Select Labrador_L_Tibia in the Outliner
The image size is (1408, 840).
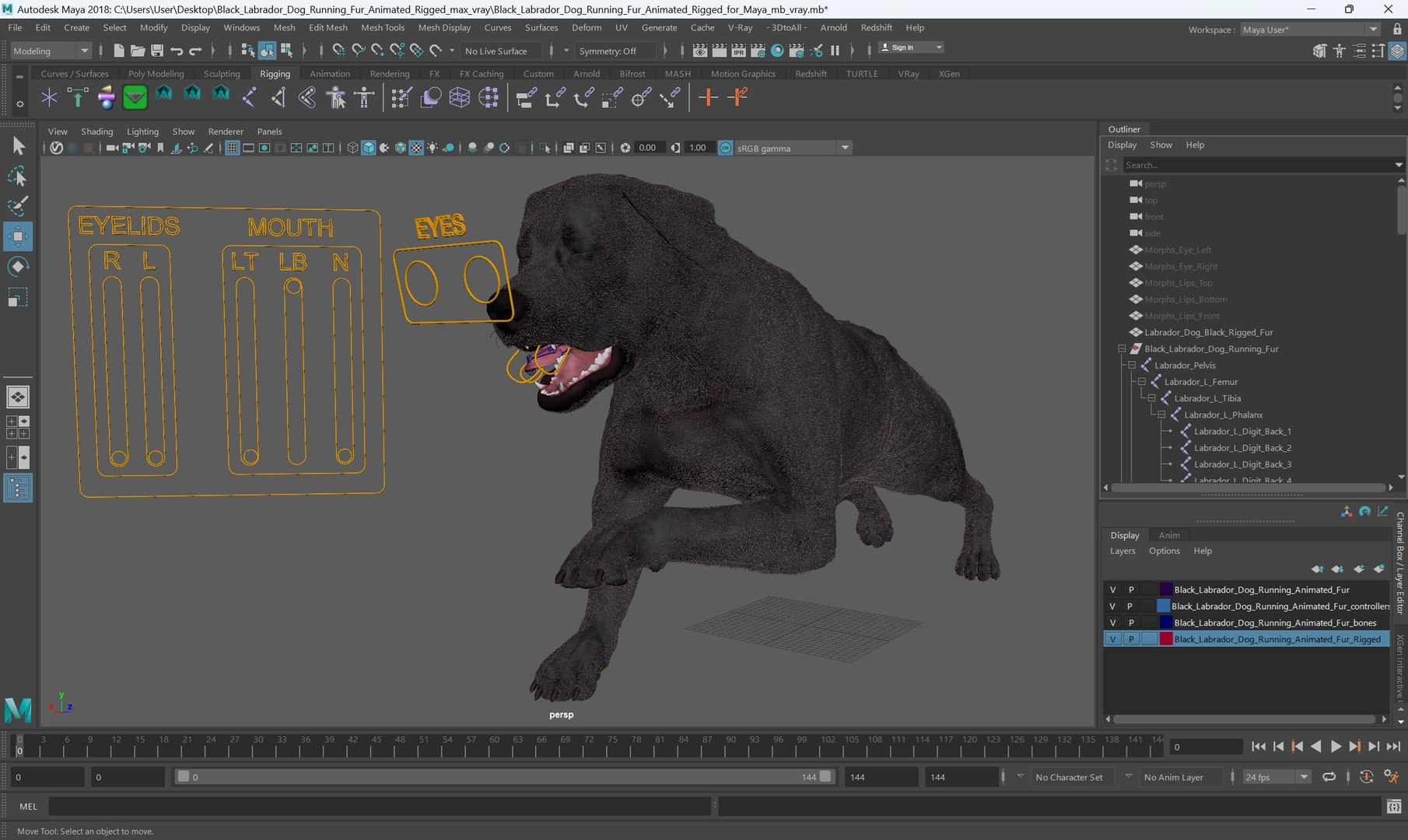(x=1207, y=398)
